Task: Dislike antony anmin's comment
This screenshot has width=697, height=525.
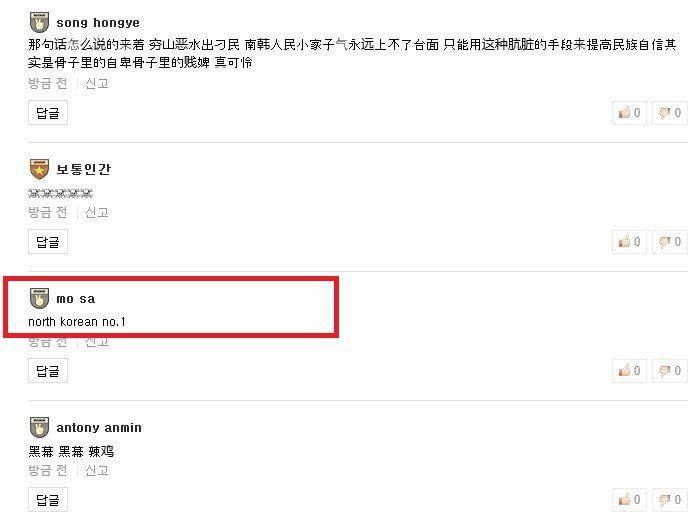Action: click(x=669, y=500)
